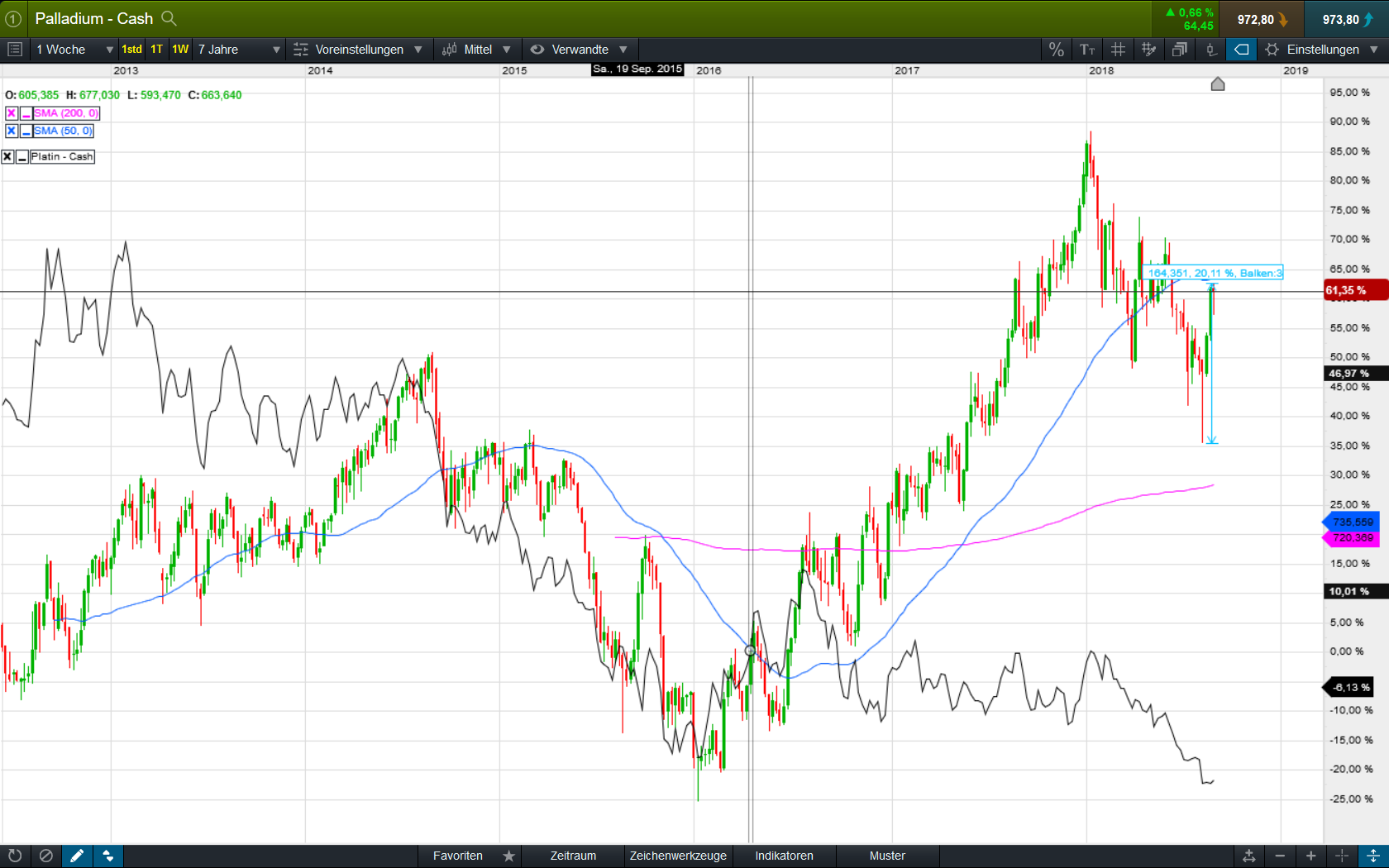Click the clear-drawings circle-slash icon
Image resolution: width=1389 pixels, height=868 pixels.
point(46,856)
